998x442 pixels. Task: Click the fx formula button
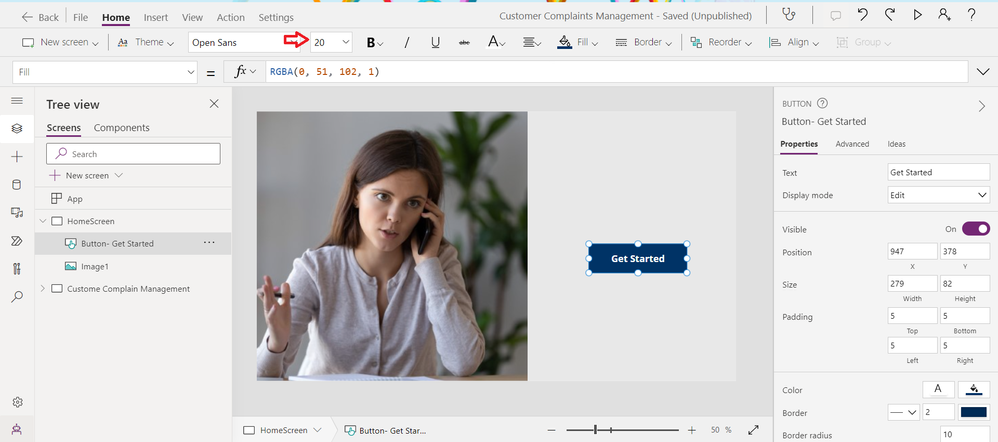245,72
